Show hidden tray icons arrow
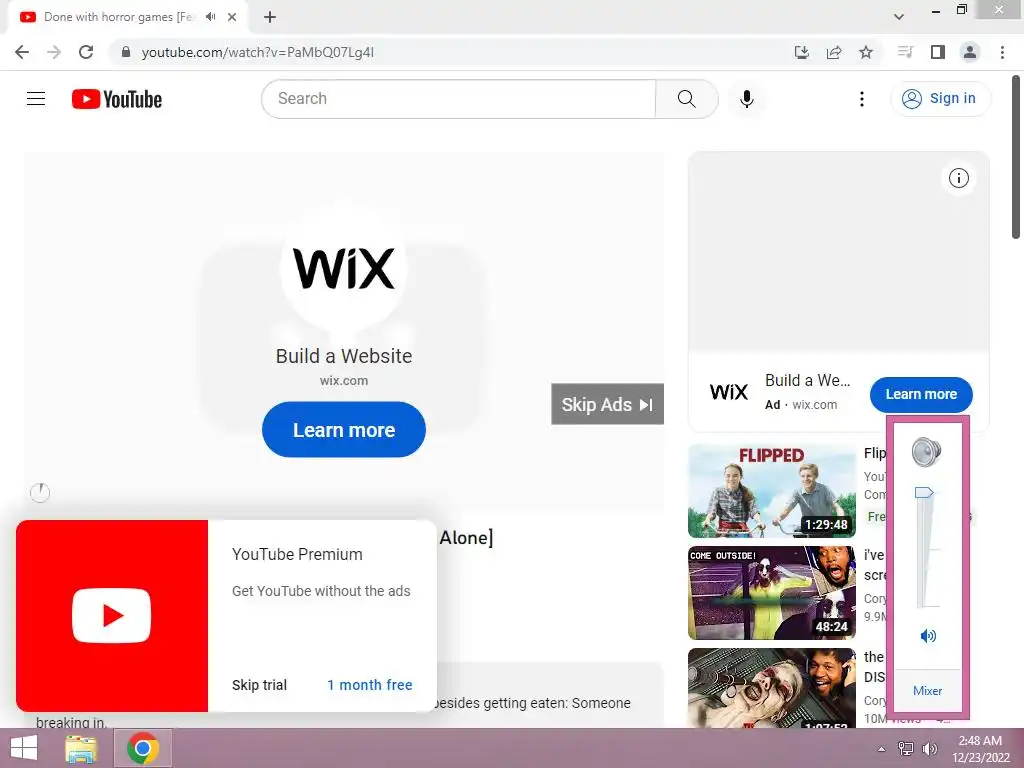Viewport: 1024px width, 768px height. coord(882,749)
